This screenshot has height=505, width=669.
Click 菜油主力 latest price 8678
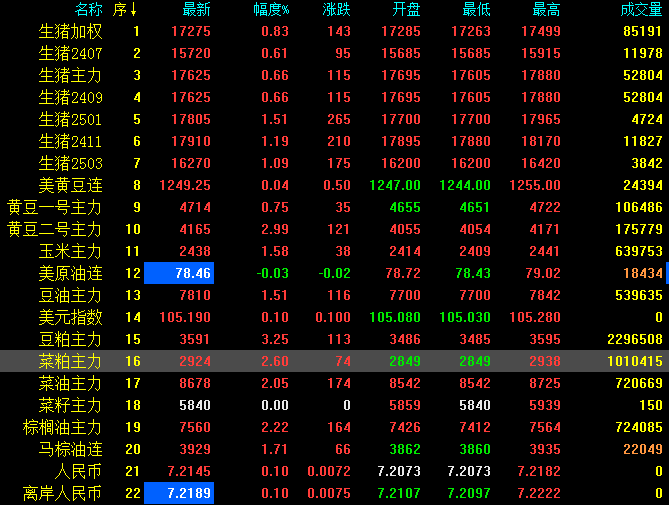click(195, 383)
